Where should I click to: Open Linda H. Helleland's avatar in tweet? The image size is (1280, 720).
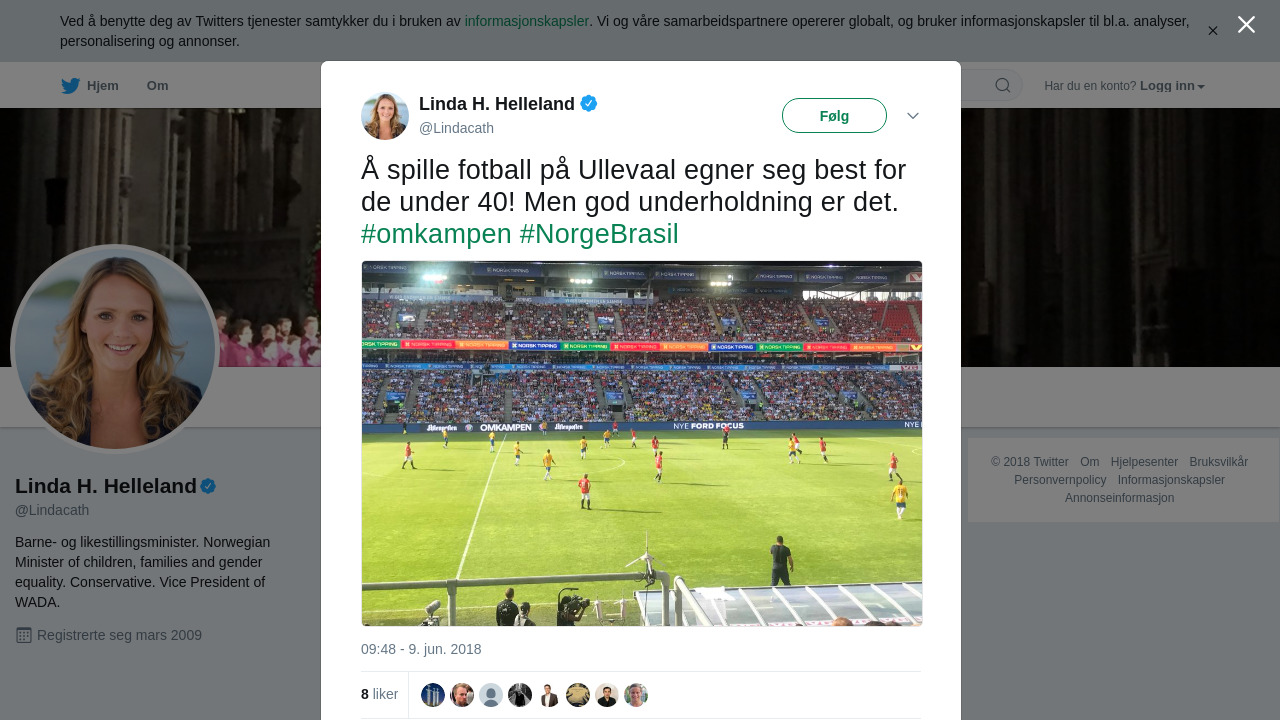pyautogui.click(x=385, y=116)
